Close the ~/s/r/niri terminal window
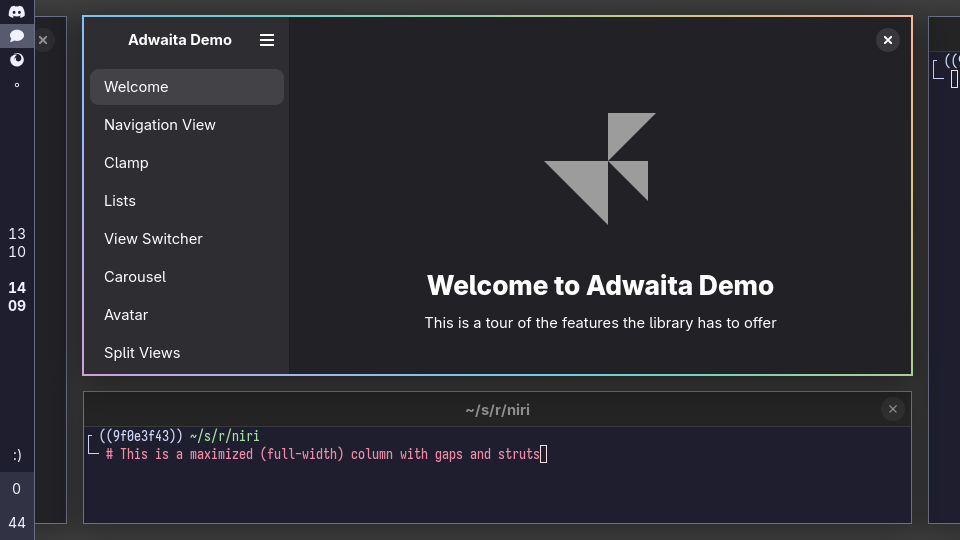The width and height of the screenshot is (960, 540). click(893, 409)
